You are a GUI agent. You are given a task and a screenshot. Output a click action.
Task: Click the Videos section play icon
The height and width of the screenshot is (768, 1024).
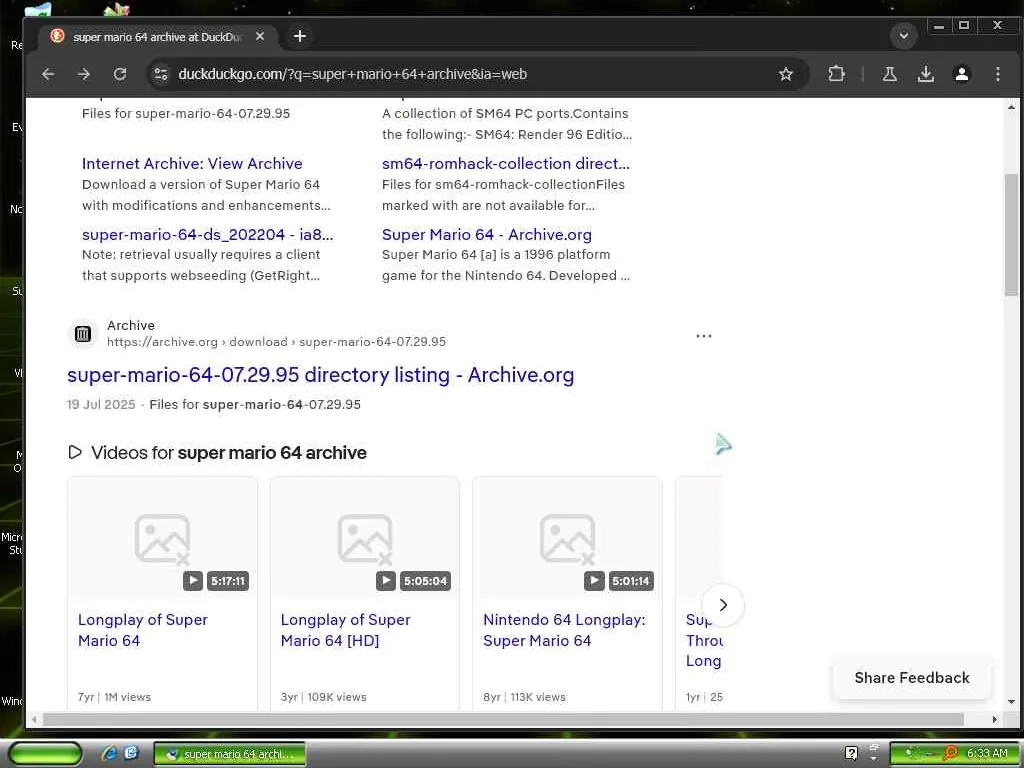(75, 452)
